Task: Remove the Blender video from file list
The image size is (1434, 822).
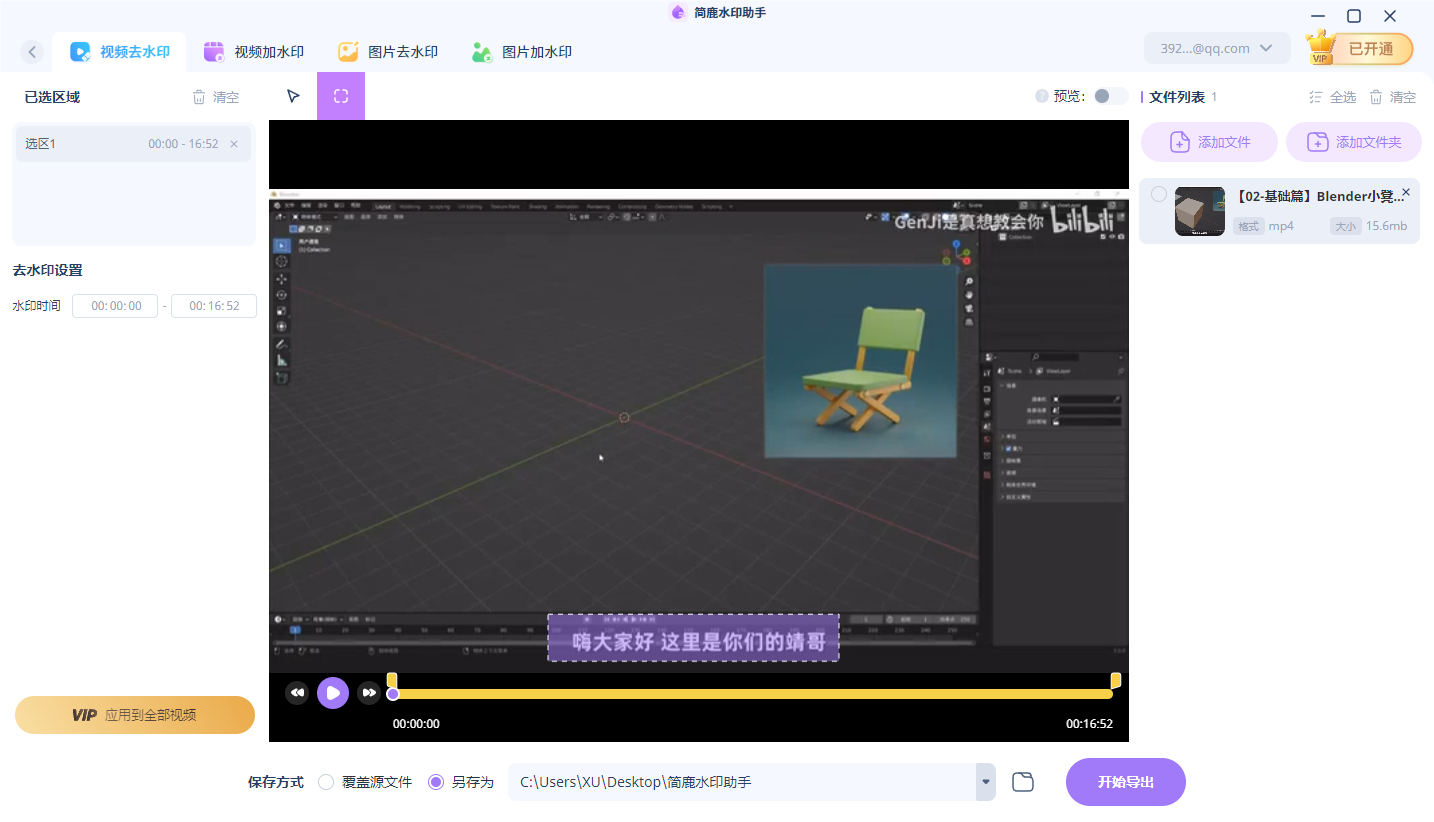Action: [1406, 192]
